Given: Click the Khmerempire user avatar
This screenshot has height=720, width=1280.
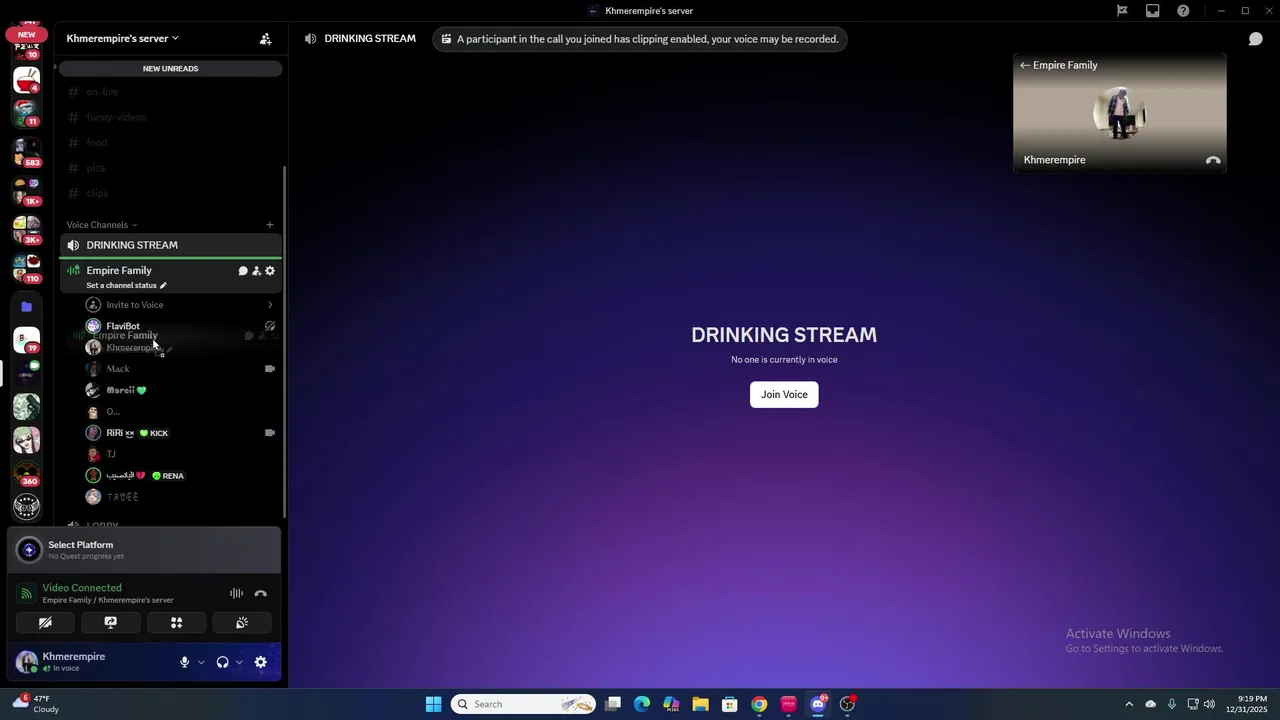Looking at the screenshot, I should coord(27,661).
